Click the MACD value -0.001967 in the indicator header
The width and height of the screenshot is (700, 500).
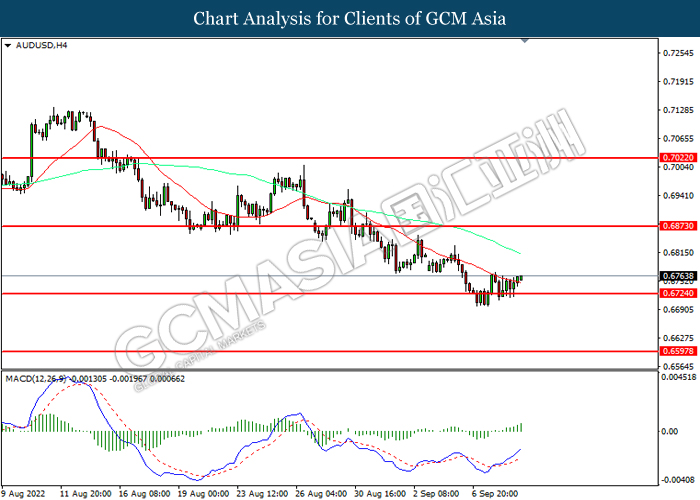[x=128, y=379]
